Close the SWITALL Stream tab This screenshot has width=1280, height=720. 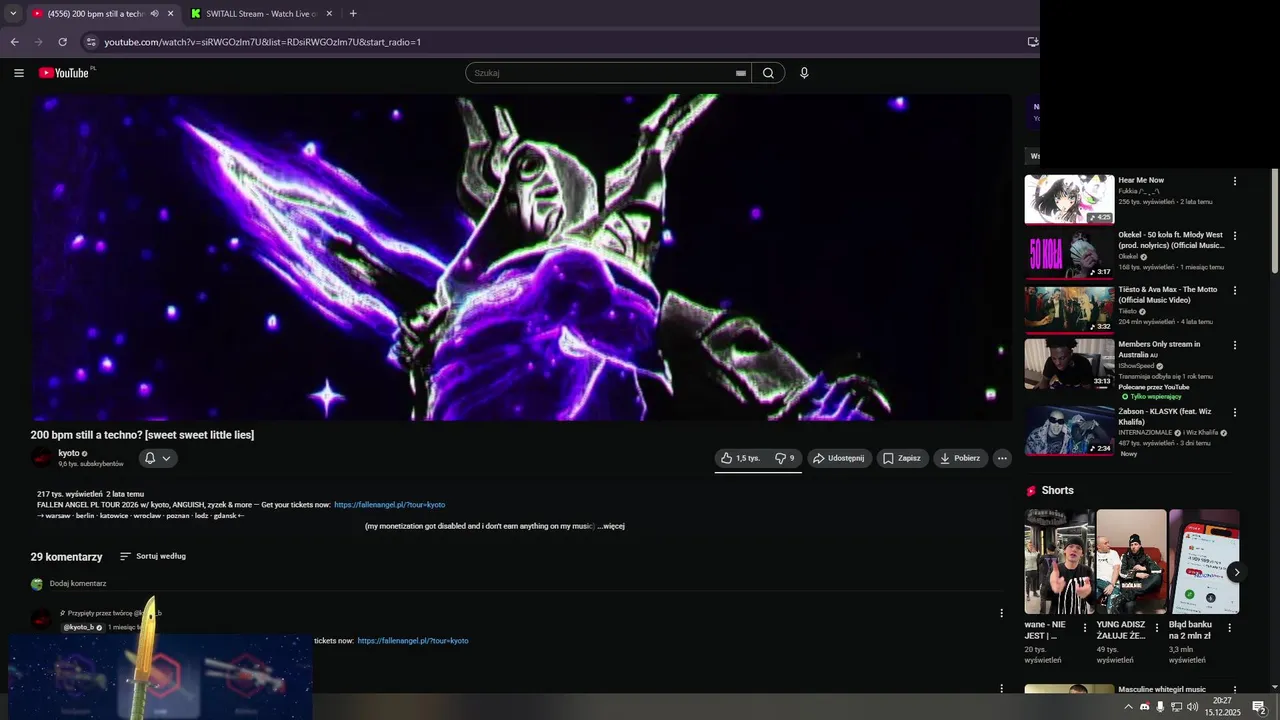tap(329, 14)
